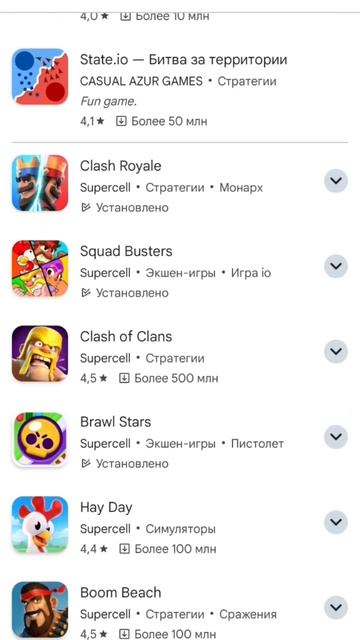Select the Clash of Clans barbarian icon
Screen dimensions: 360x640
coord(40,353)
